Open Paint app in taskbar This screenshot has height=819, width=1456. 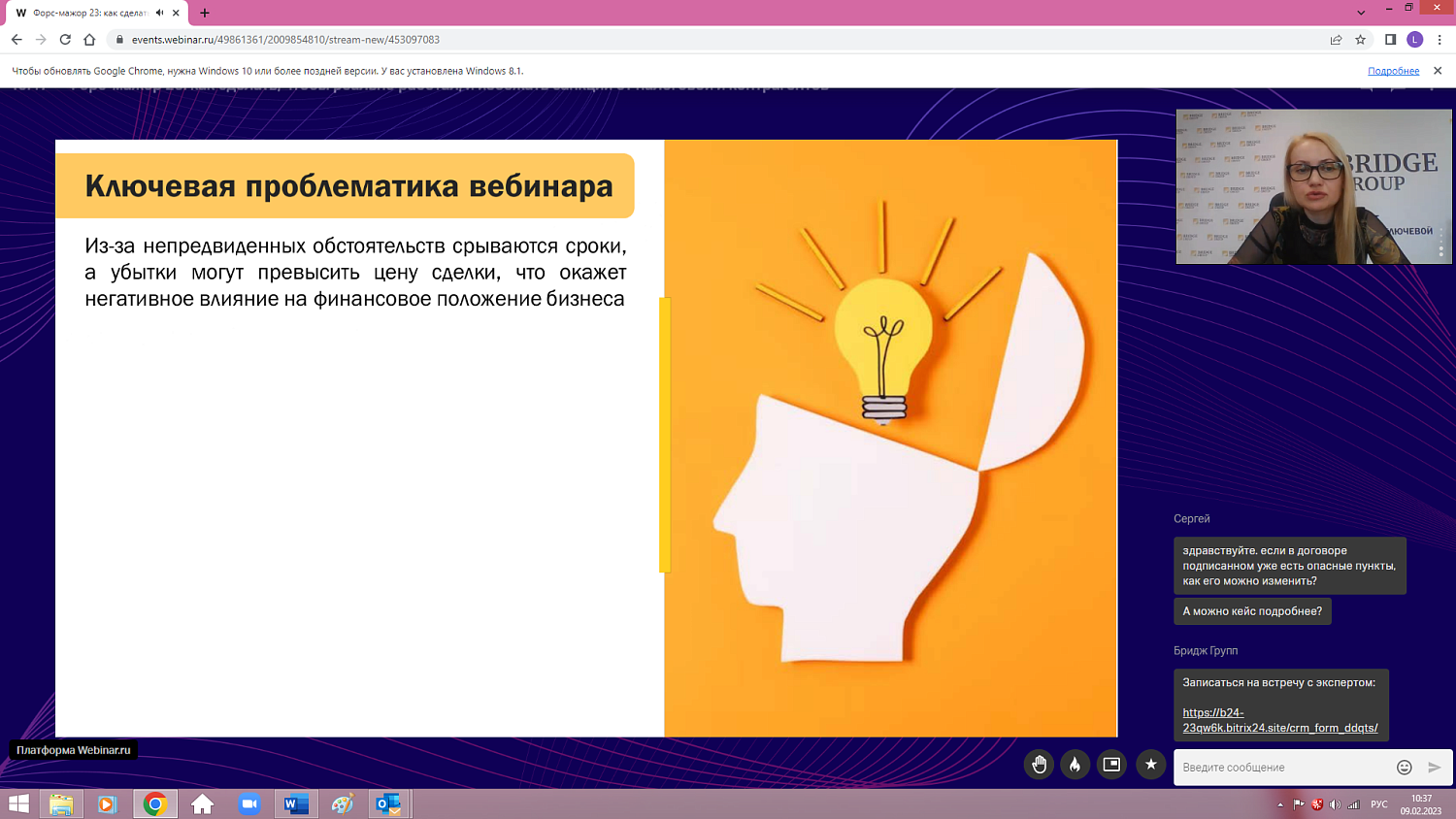[x=343, y=803]
